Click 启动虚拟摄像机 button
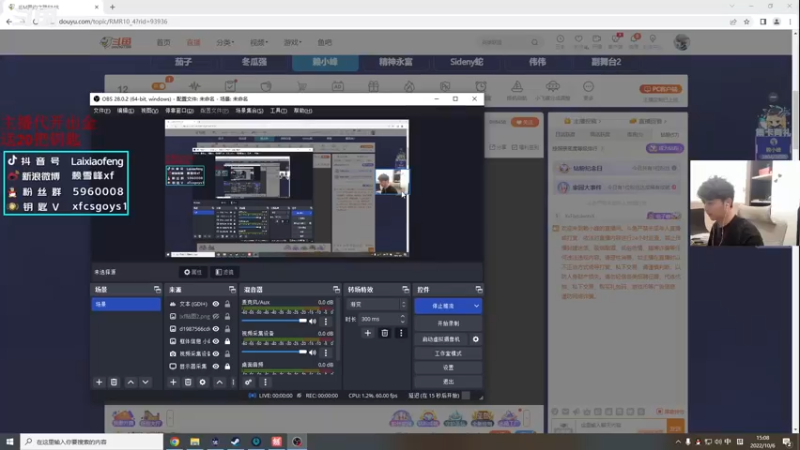This screenshot has width=800, height=450. [441, 339]
